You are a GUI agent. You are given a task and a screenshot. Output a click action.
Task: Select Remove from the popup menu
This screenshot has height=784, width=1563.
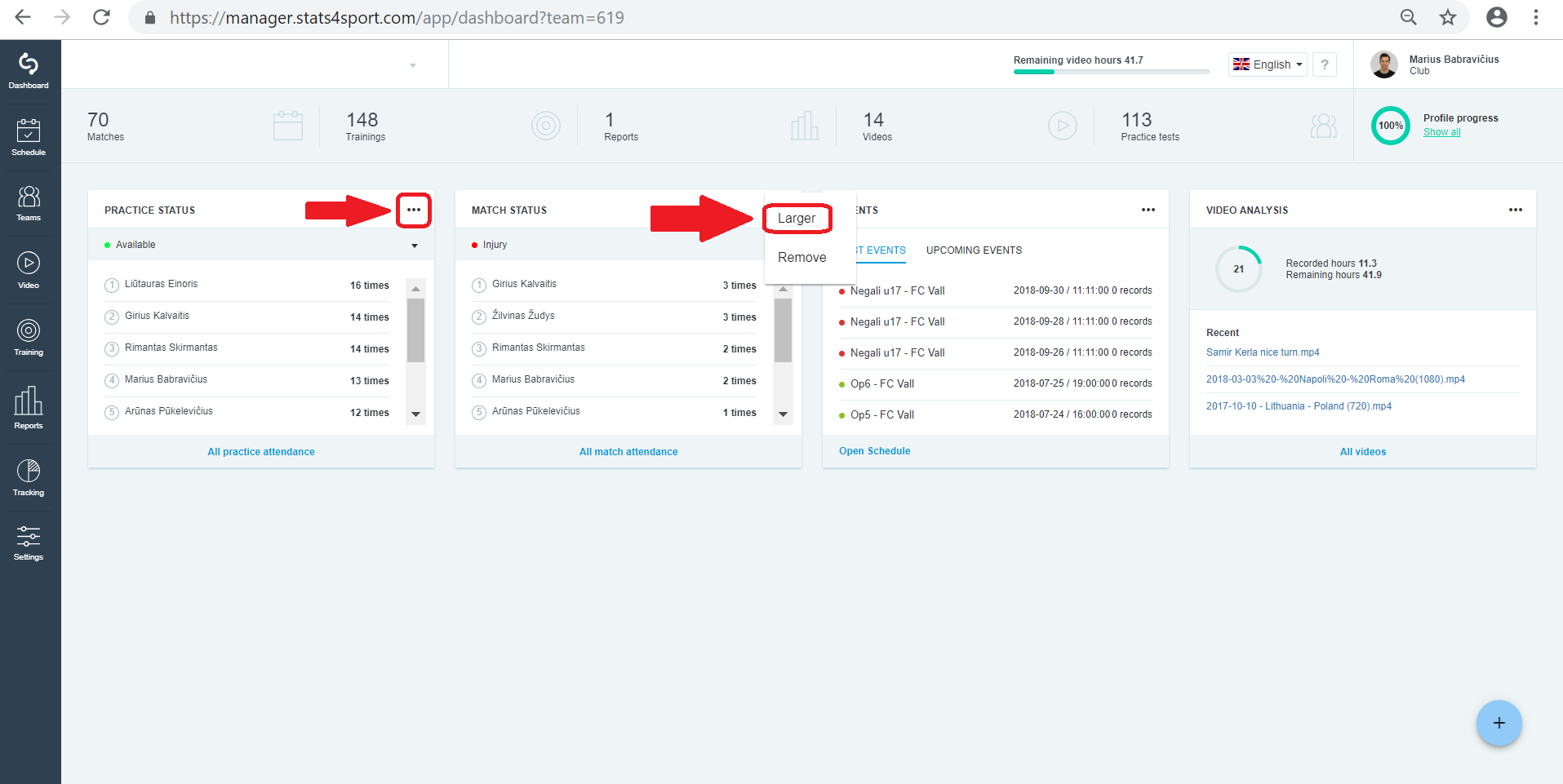[x=801, y=257]
